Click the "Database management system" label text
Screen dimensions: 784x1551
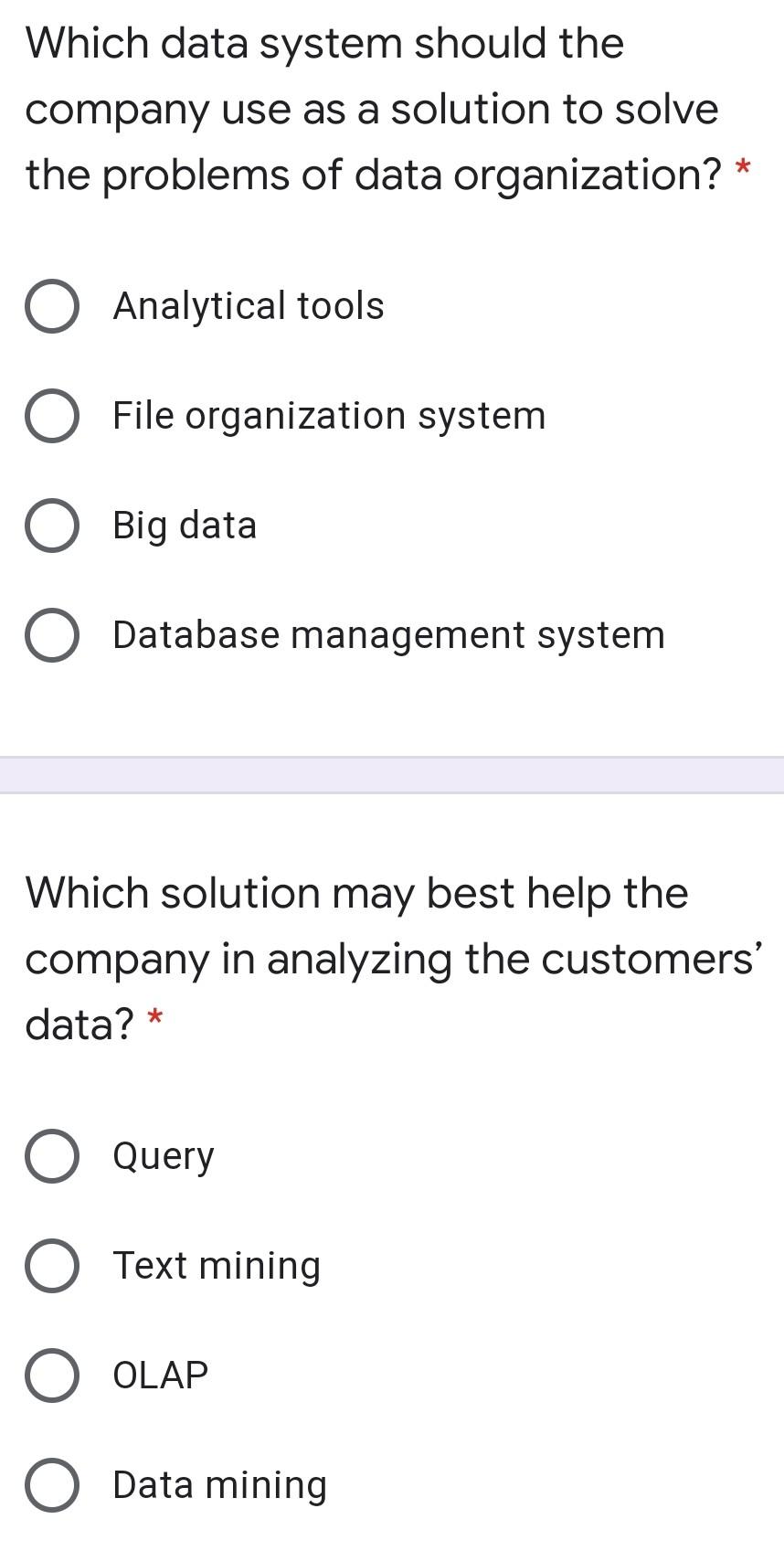[388, 635]
